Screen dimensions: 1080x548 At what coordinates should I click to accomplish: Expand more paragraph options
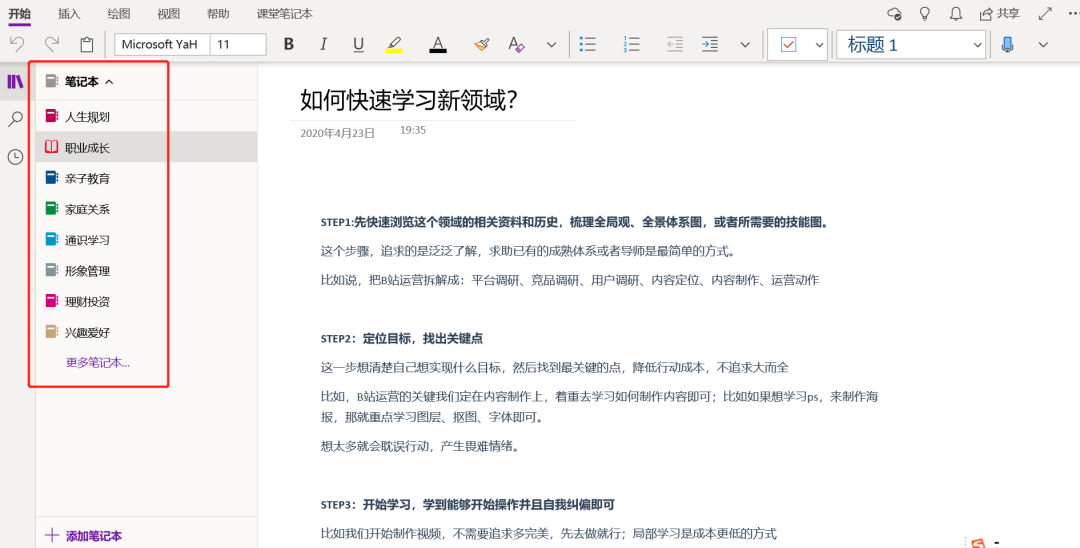point(745,45)
